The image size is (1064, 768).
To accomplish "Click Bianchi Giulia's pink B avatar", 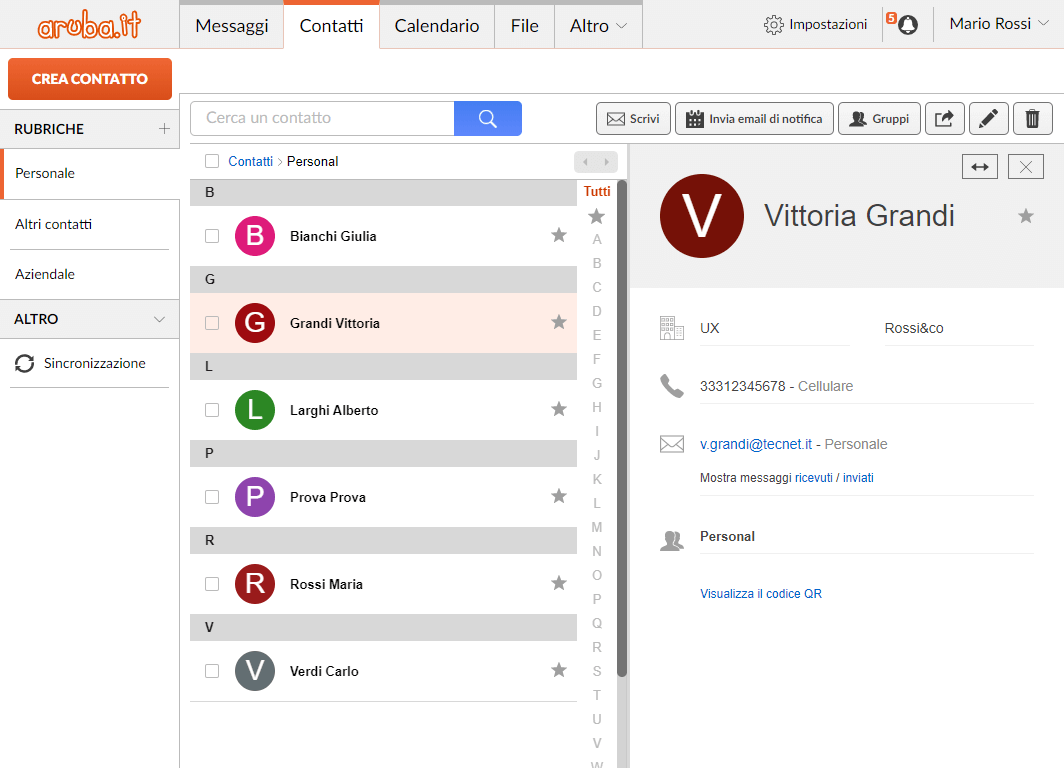I will point(254,236).
